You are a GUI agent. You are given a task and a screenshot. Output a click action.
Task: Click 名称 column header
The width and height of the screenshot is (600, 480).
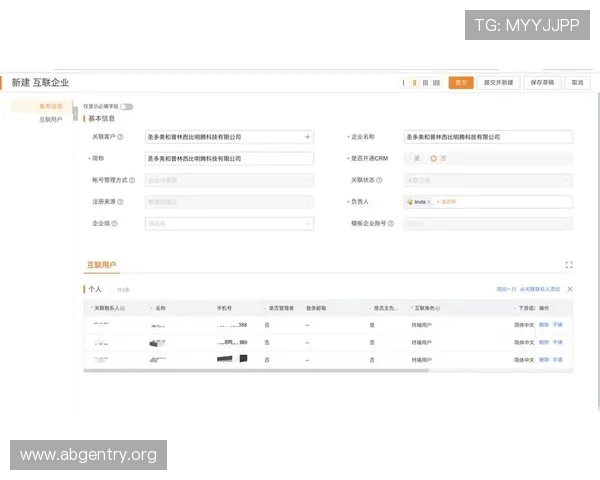click(160, 308)
